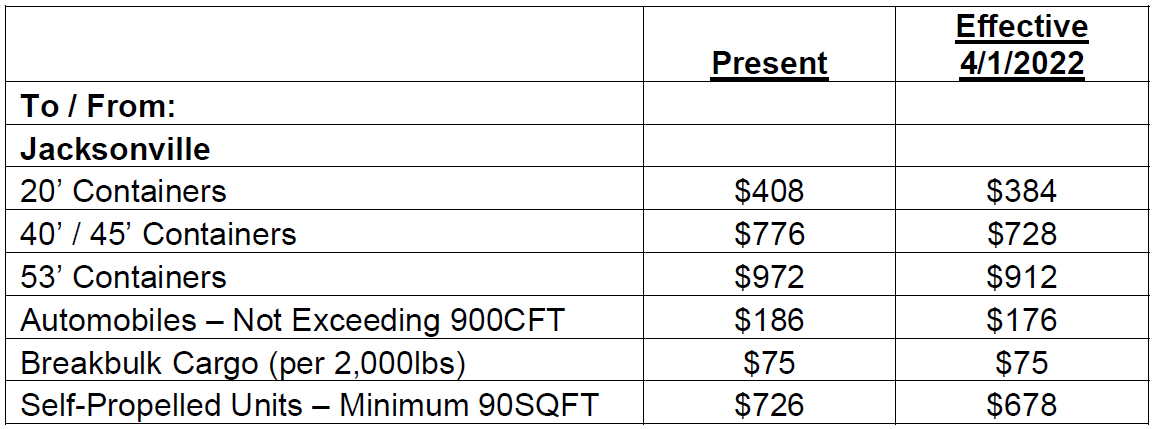Select the Effective 4/1/2022 column header
This screenshot has width=1155, height=429.
(x=1022, y=46)
